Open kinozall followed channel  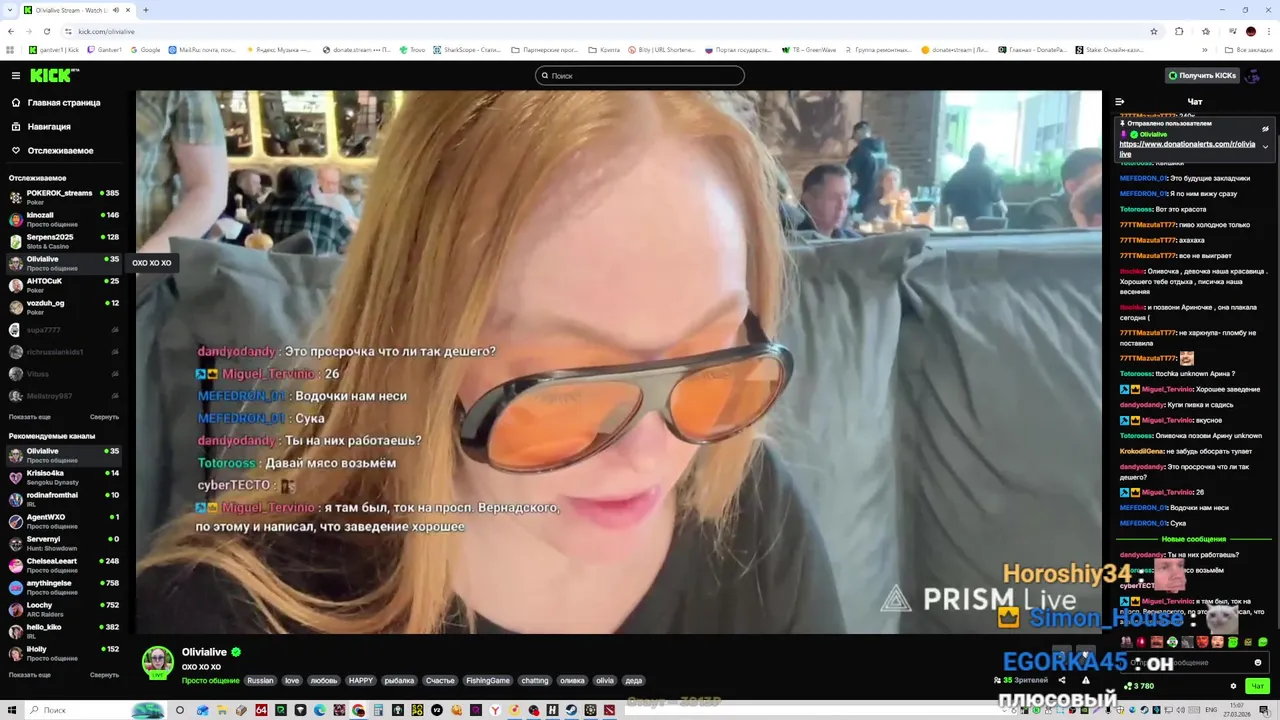[x=63, y=219]
